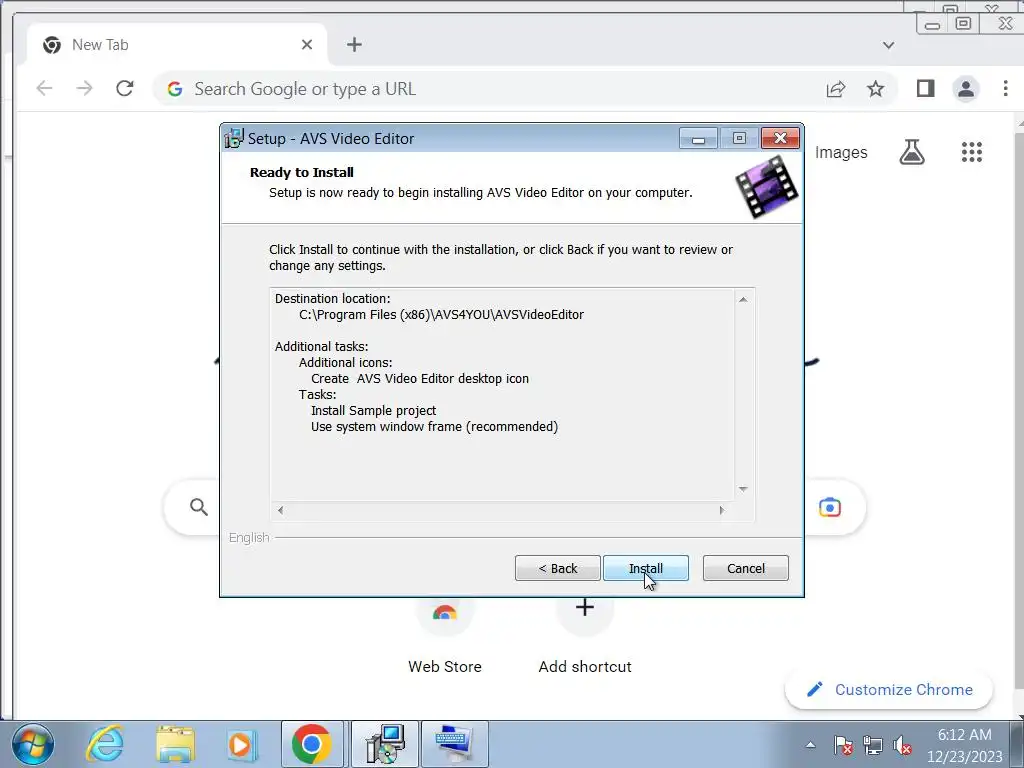This screenshot has width=1024, height=768.
Task: Click the 'Destination location:' label
Action: 332,298
